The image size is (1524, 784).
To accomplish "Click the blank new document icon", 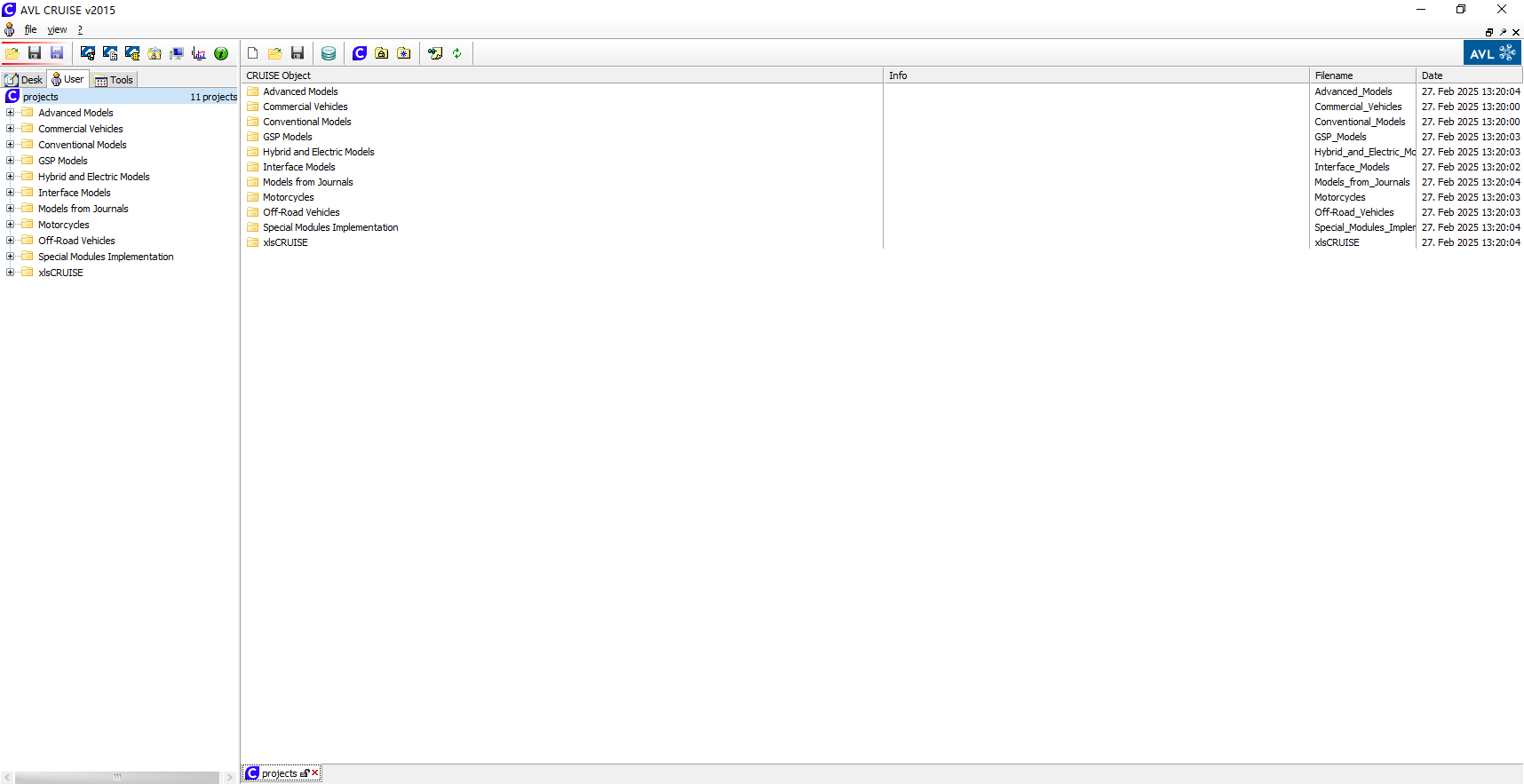I will [x=253, y=54].
